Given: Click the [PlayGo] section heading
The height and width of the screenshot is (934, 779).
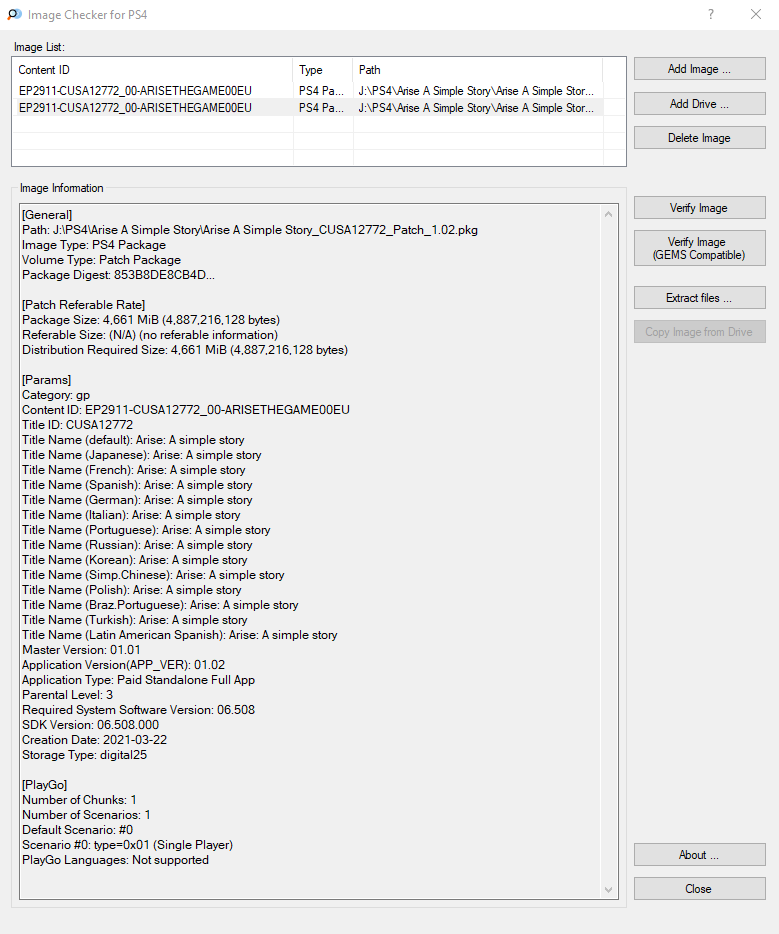Looking at the screenshot, I should pos(45,785).
